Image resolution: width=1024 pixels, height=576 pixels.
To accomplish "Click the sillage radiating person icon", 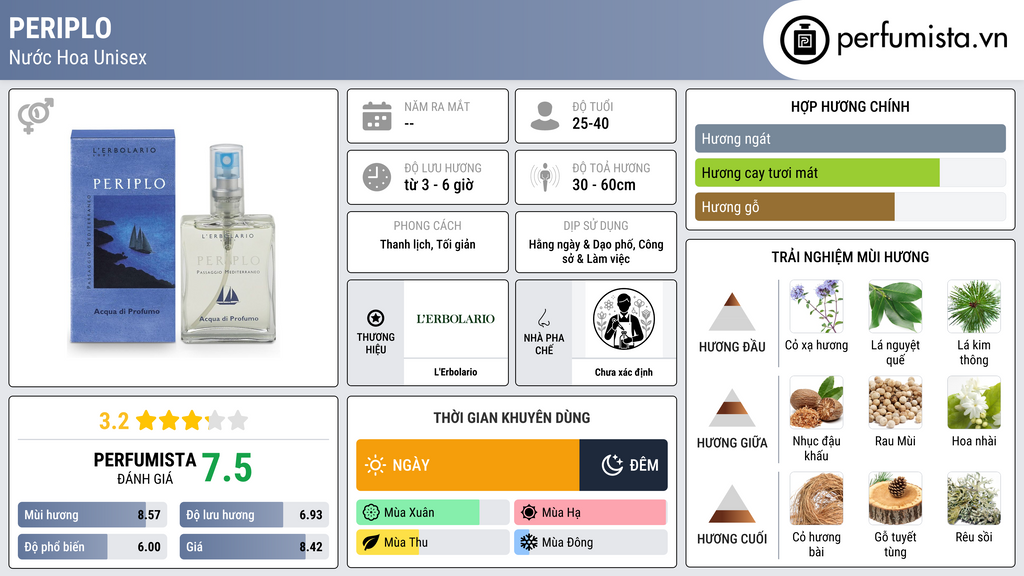I will [x=545, y=177].
